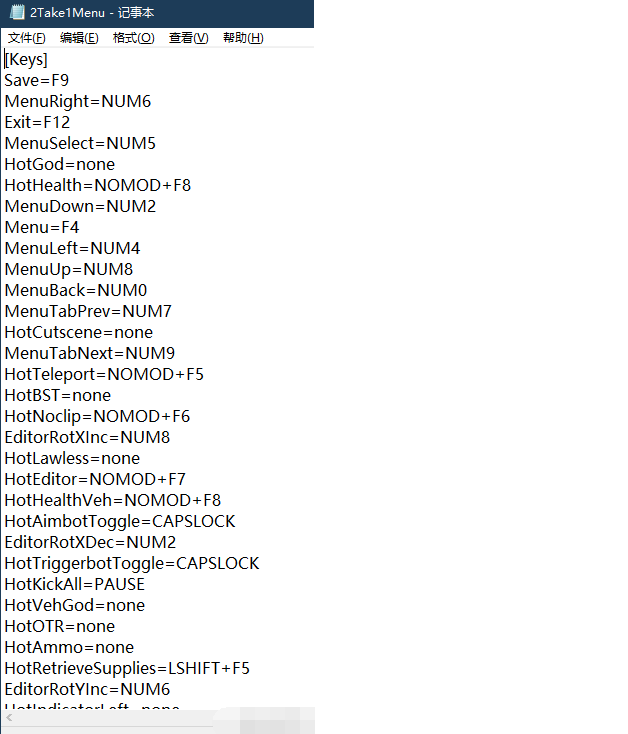Image resolution: width=628 pixels, height=734 pixels.
Task: Click the Exit=F12 line
Action: pyautogui.click(x=37, y=122)
